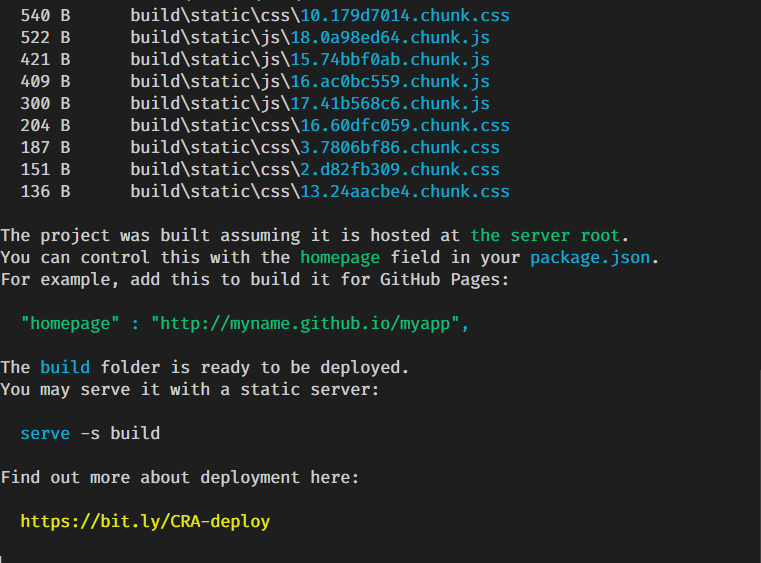Click the 18.0a98ed64.chunk.js file name
Image resolution: width=761 pixels, height=563 pixels.
pos(390,37)
